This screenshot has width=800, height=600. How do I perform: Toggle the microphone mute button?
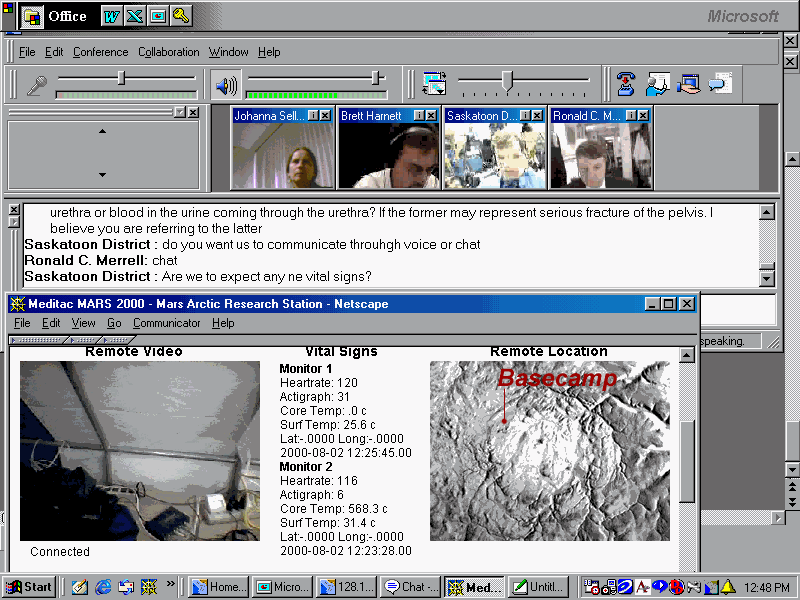tap(36, 85)
